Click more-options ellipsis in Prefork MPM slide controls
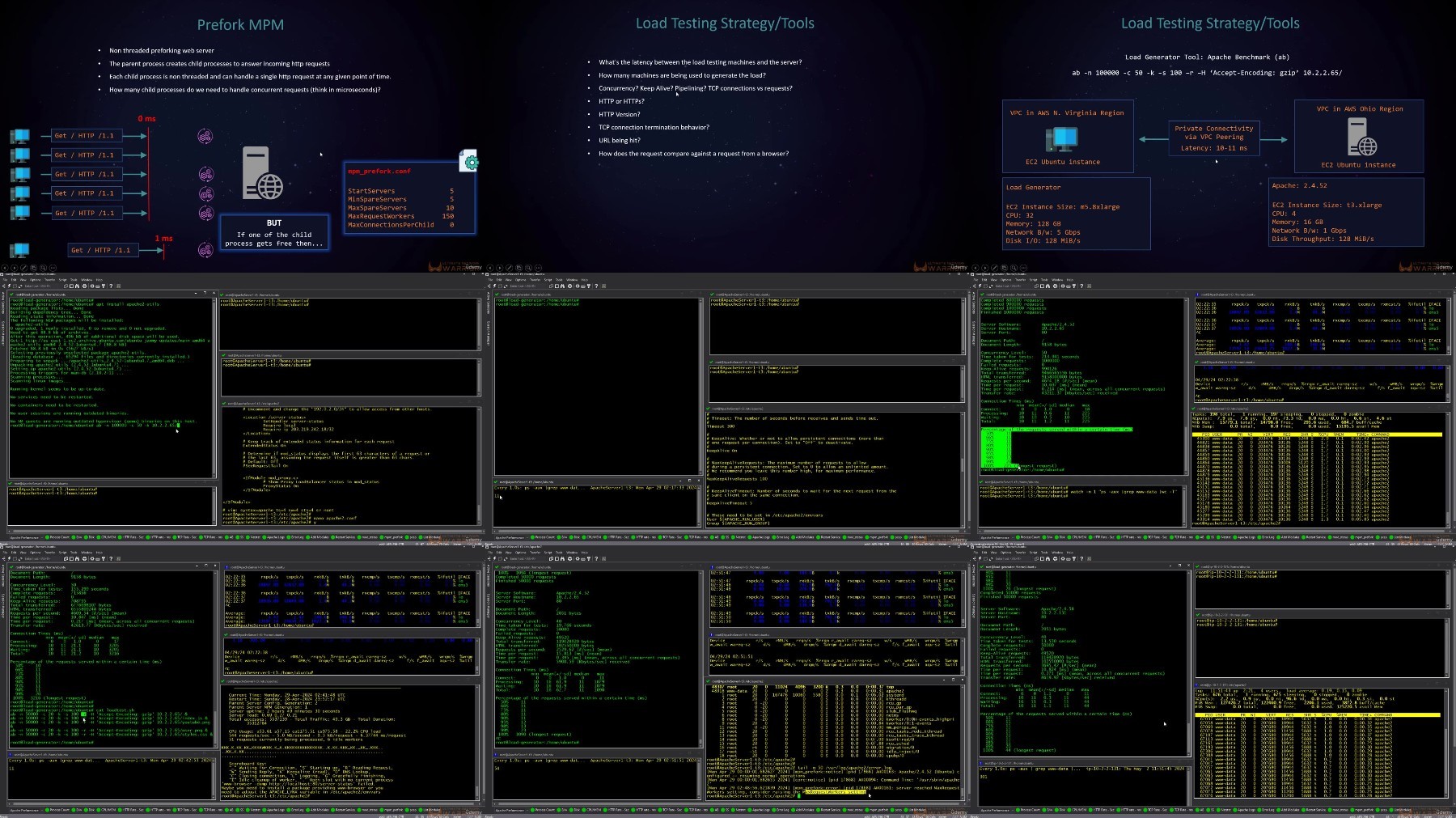This screenshot has height=818, width=1456. [53, 268]
